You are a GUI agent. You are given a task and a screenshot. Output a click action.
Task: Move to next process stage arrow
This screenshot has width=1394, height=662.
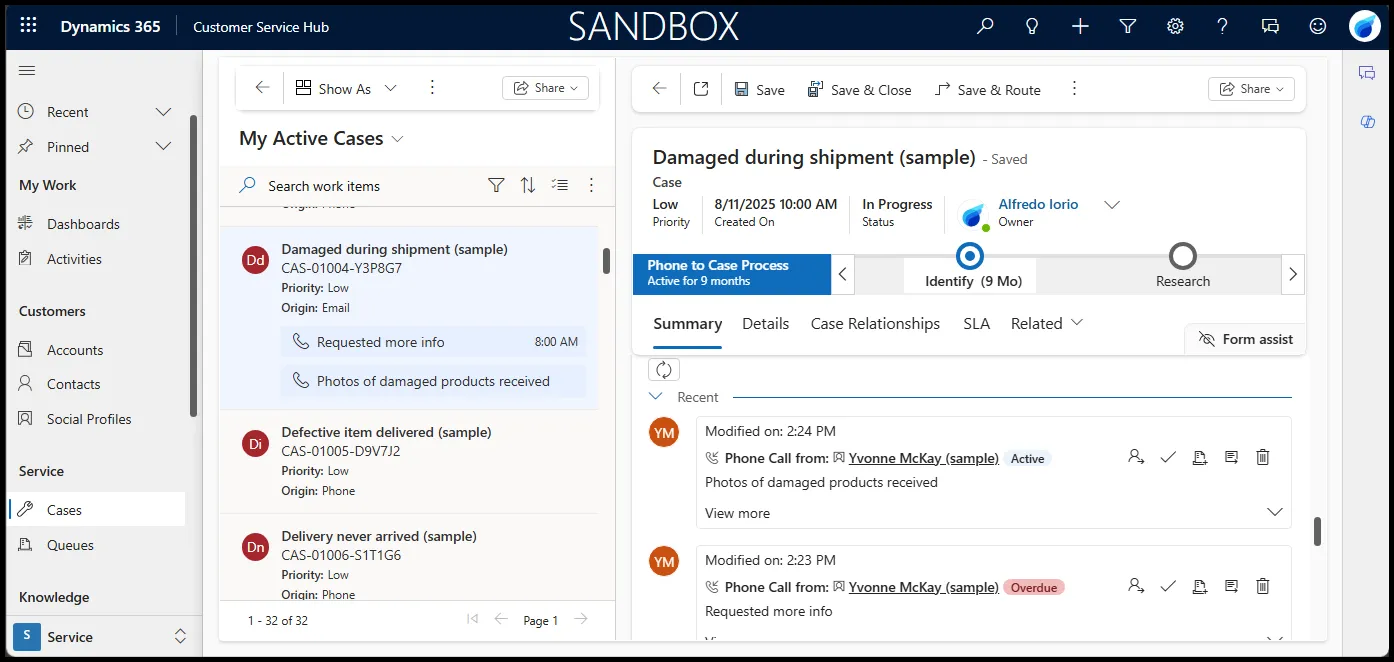1293,274
